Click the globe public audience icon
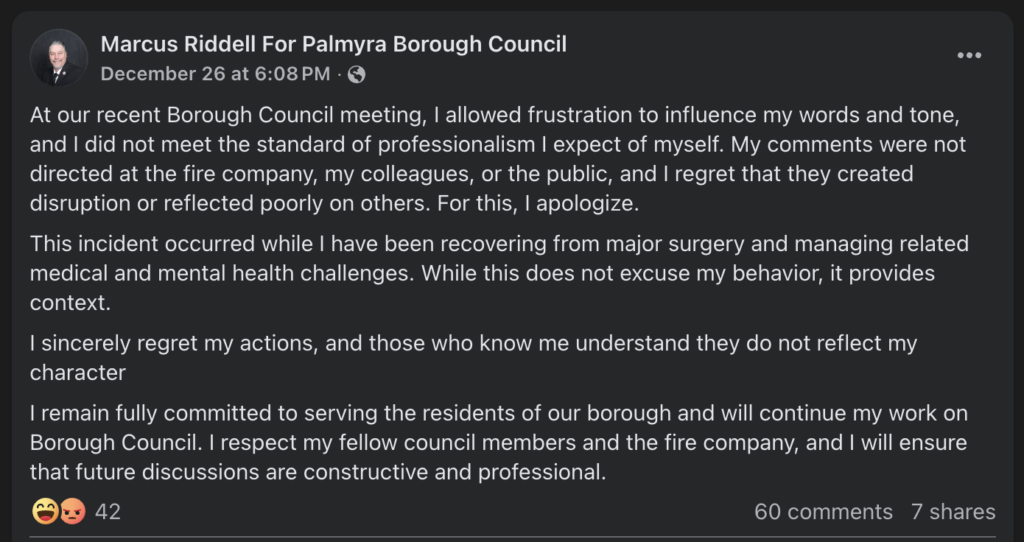The image size is (1024, 542). pos(357,74)
